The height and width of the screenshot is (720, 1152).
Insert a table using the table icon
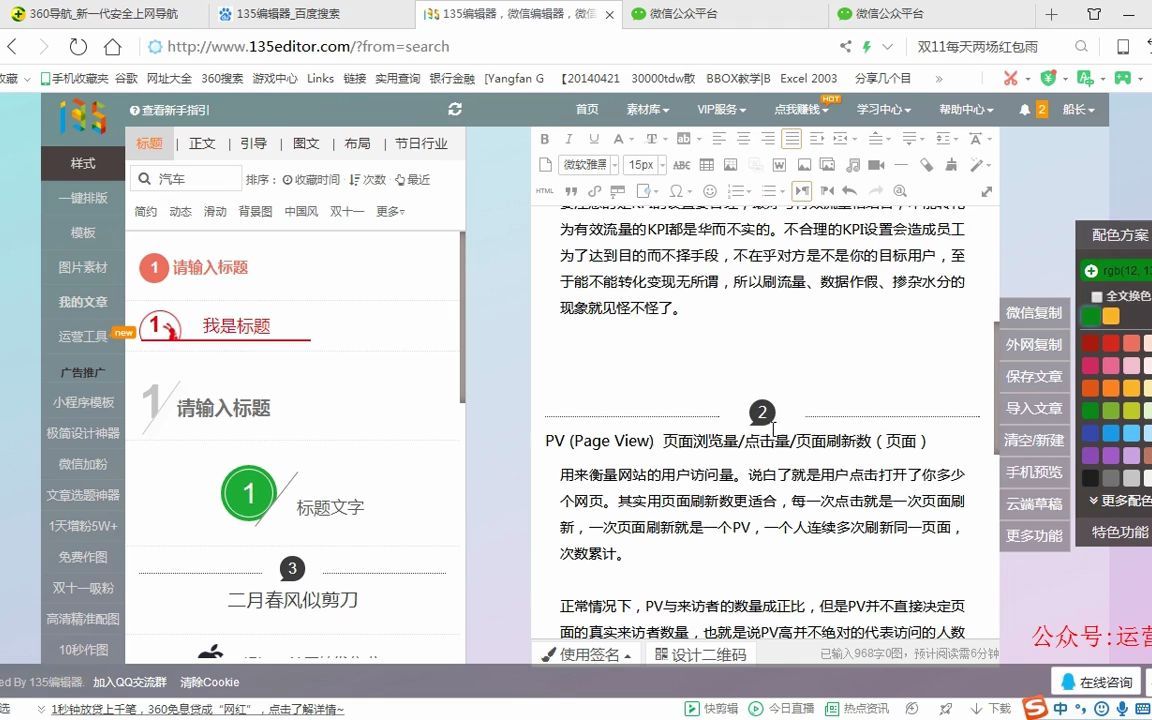coord(708,165)
